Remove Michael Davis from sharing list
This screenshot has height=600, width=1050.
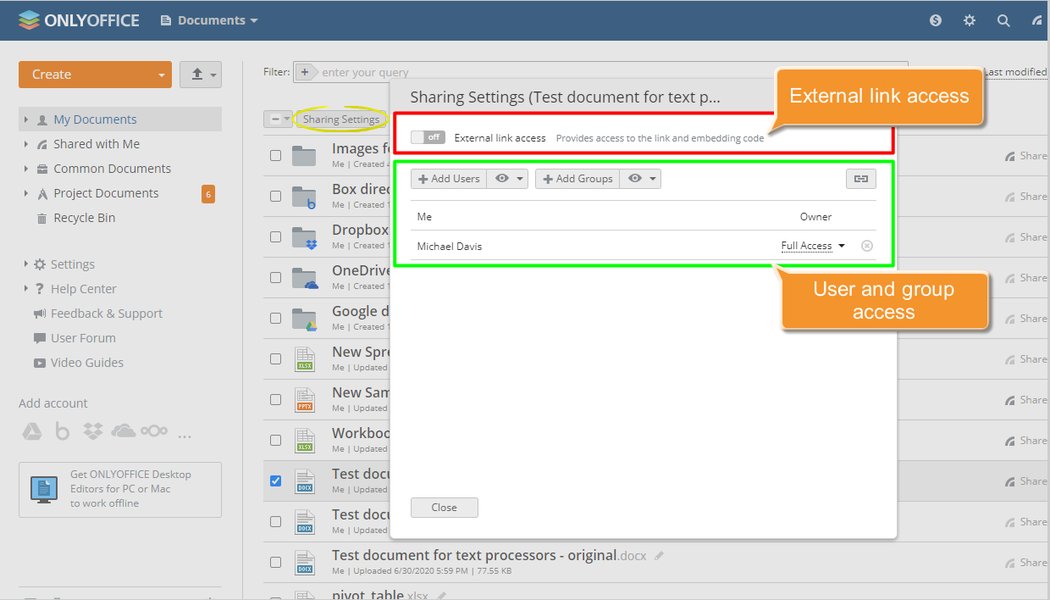click(867, 246)
